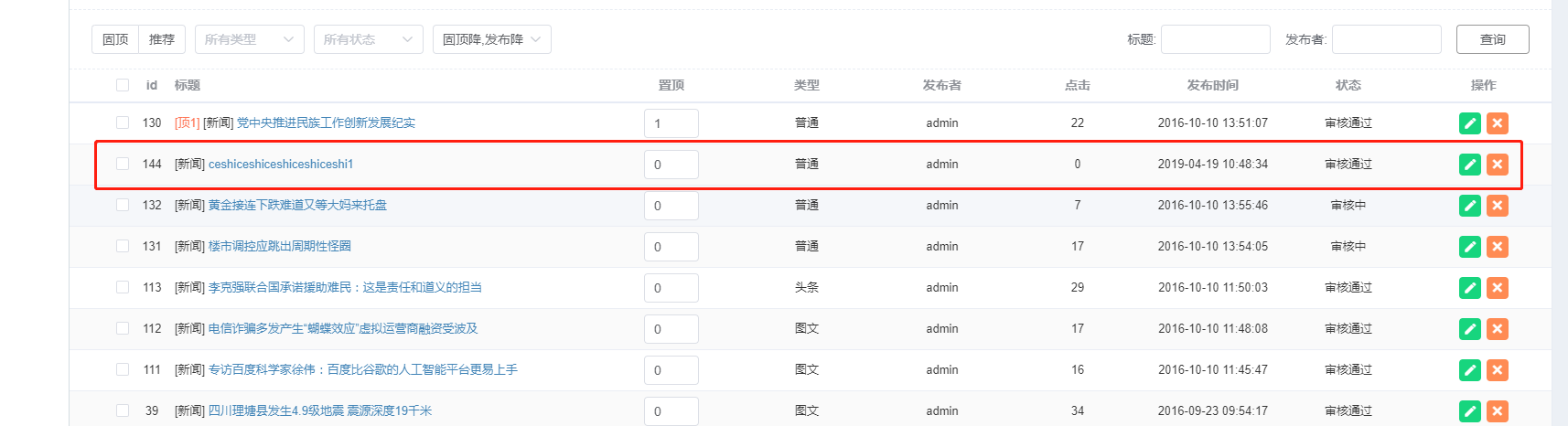The image size is (1568, 426).
Task: Click the orange delete icon for article 144
Action: pyautogui.click(x=1497, y=165)
